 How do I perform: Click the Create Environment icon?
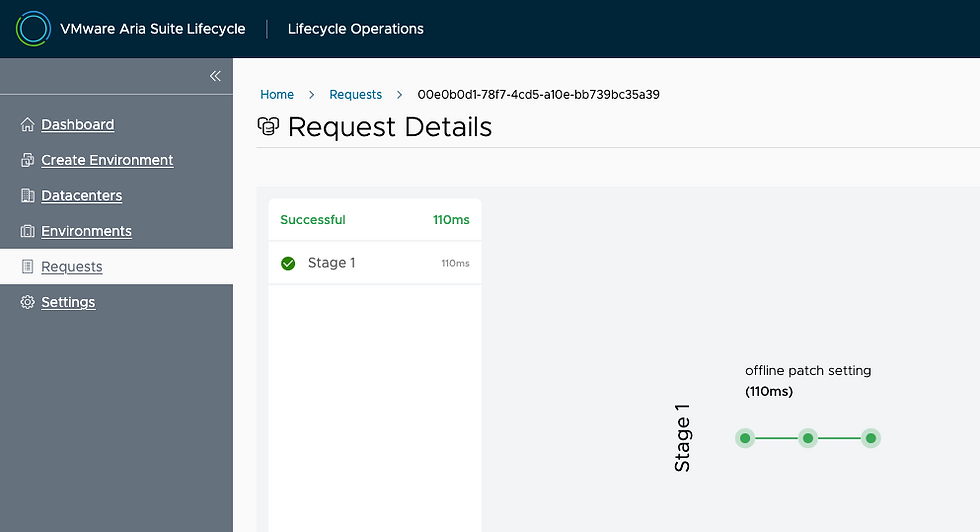coord(28,160)
